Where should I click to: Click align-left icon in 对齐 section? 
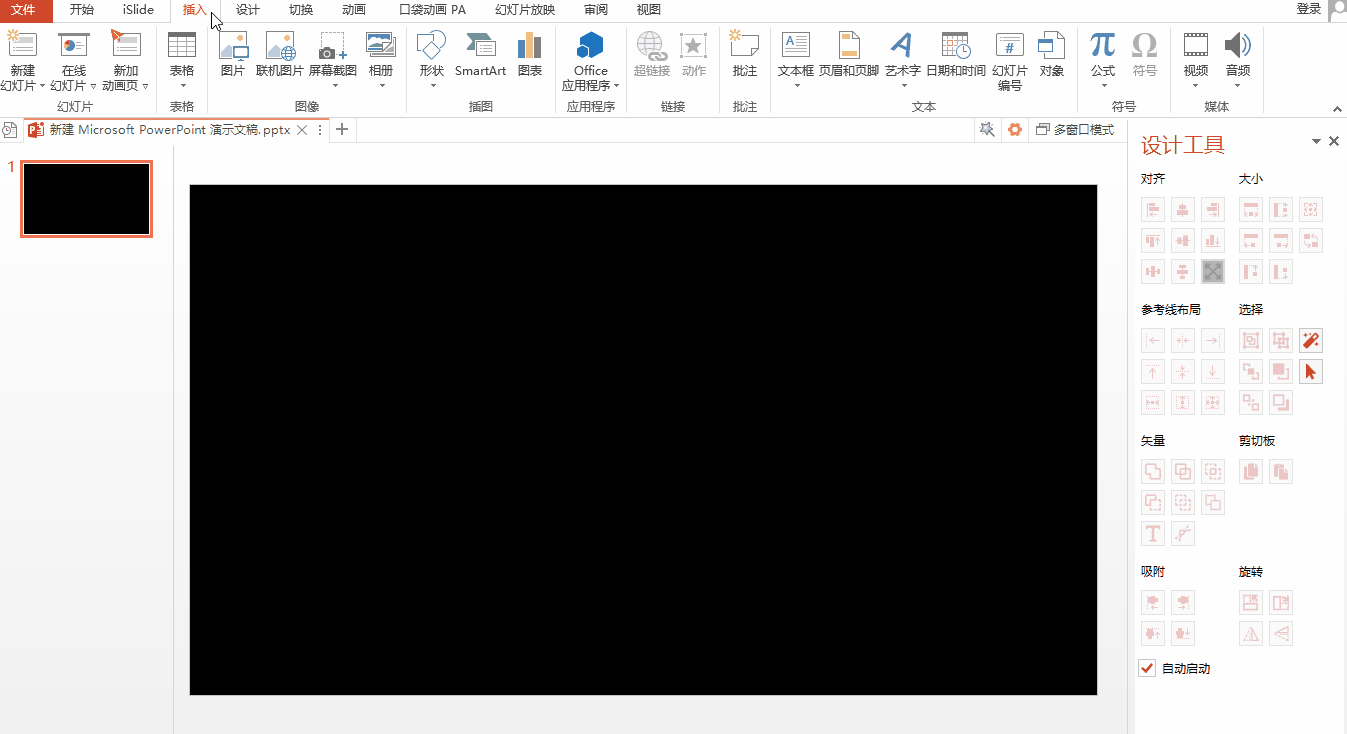point(1153,210)
